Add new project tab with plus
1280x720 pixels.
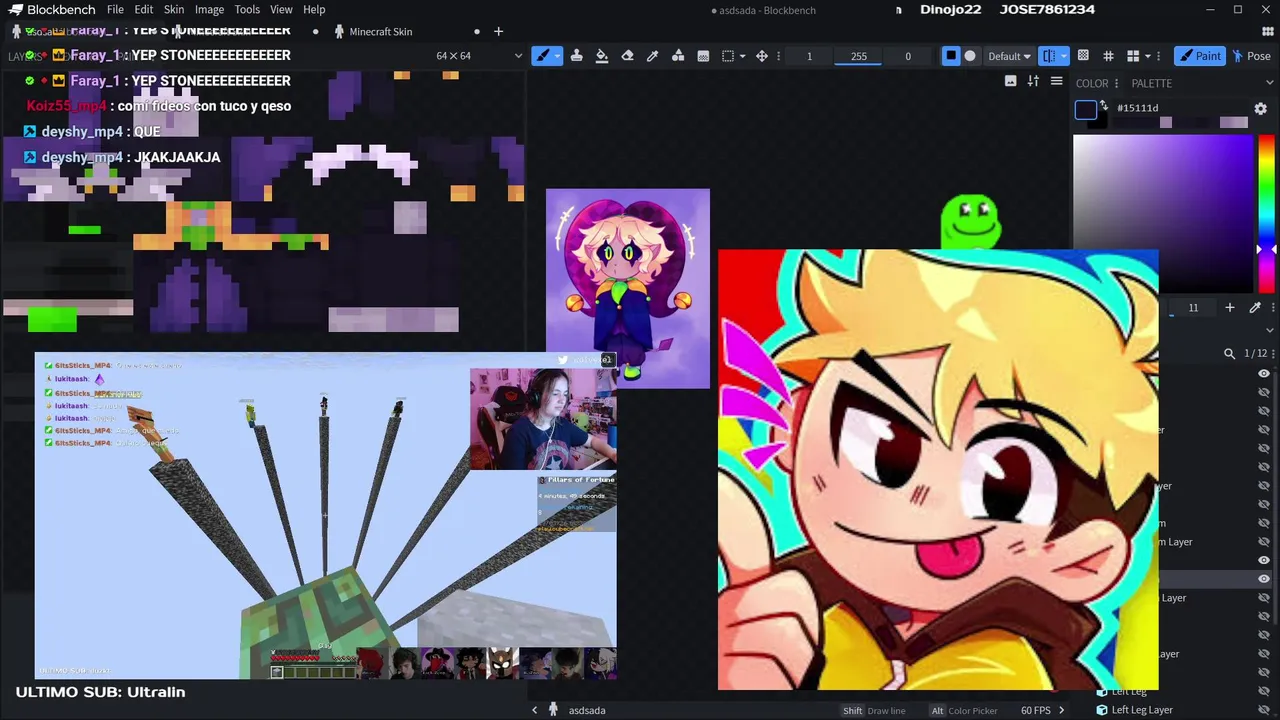[x=498, y=32]
